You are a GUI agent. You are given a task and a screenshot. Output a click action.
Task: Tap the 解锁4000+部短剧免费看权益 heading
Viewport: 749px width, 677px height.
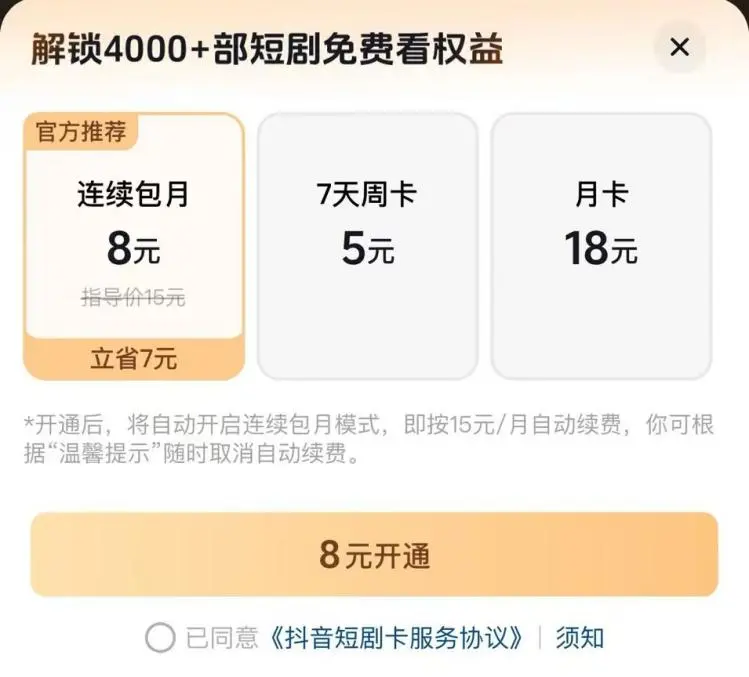266,48
